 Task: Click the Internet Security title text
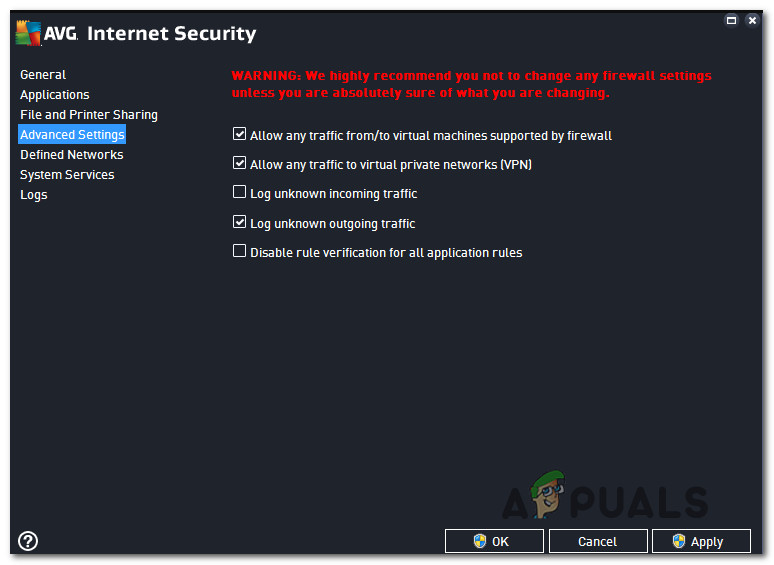pos(171,33)
